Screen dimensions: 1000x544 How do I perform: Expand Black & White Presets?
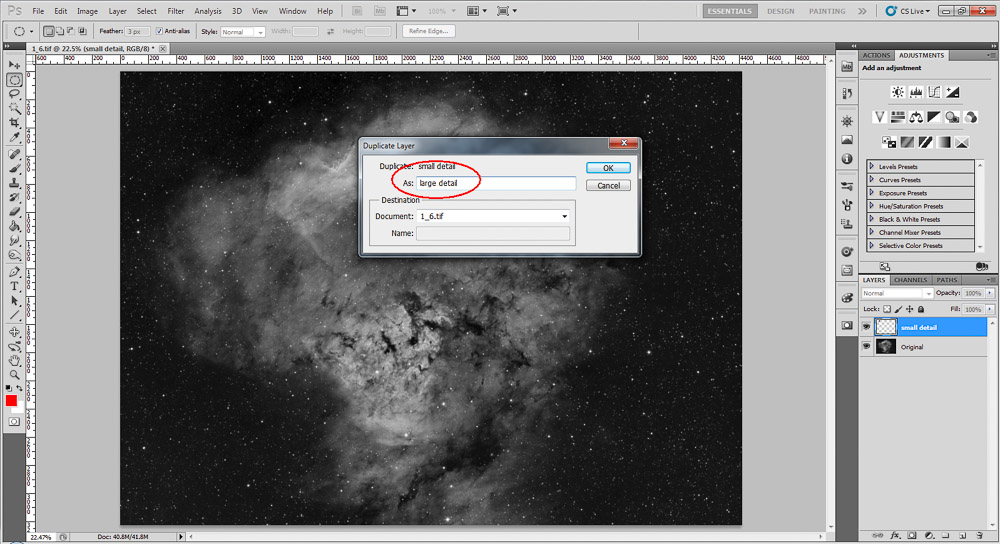[872, 219]
